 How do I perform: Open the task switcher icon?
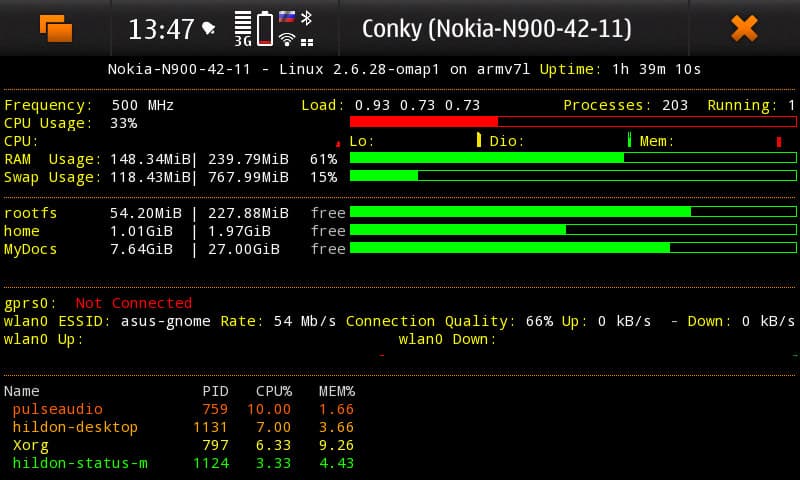point(56,28)
